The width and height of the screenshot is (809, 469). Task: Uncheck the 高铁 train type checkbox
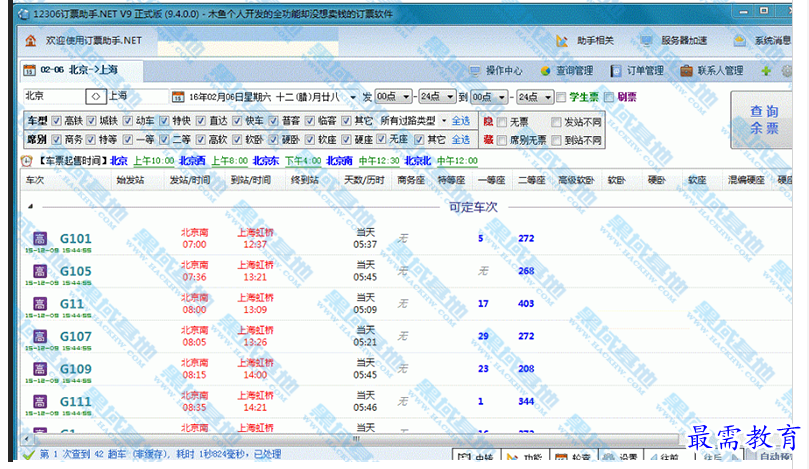[57, 121]
